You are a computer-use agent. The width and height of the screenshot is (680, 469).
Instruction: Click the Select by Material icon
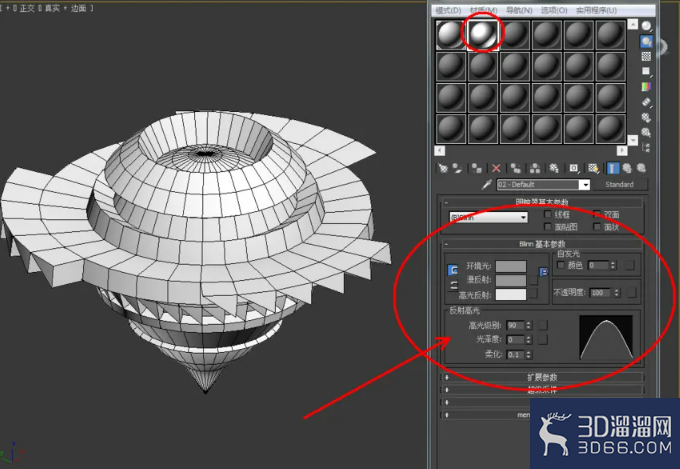tap(646, 132)
